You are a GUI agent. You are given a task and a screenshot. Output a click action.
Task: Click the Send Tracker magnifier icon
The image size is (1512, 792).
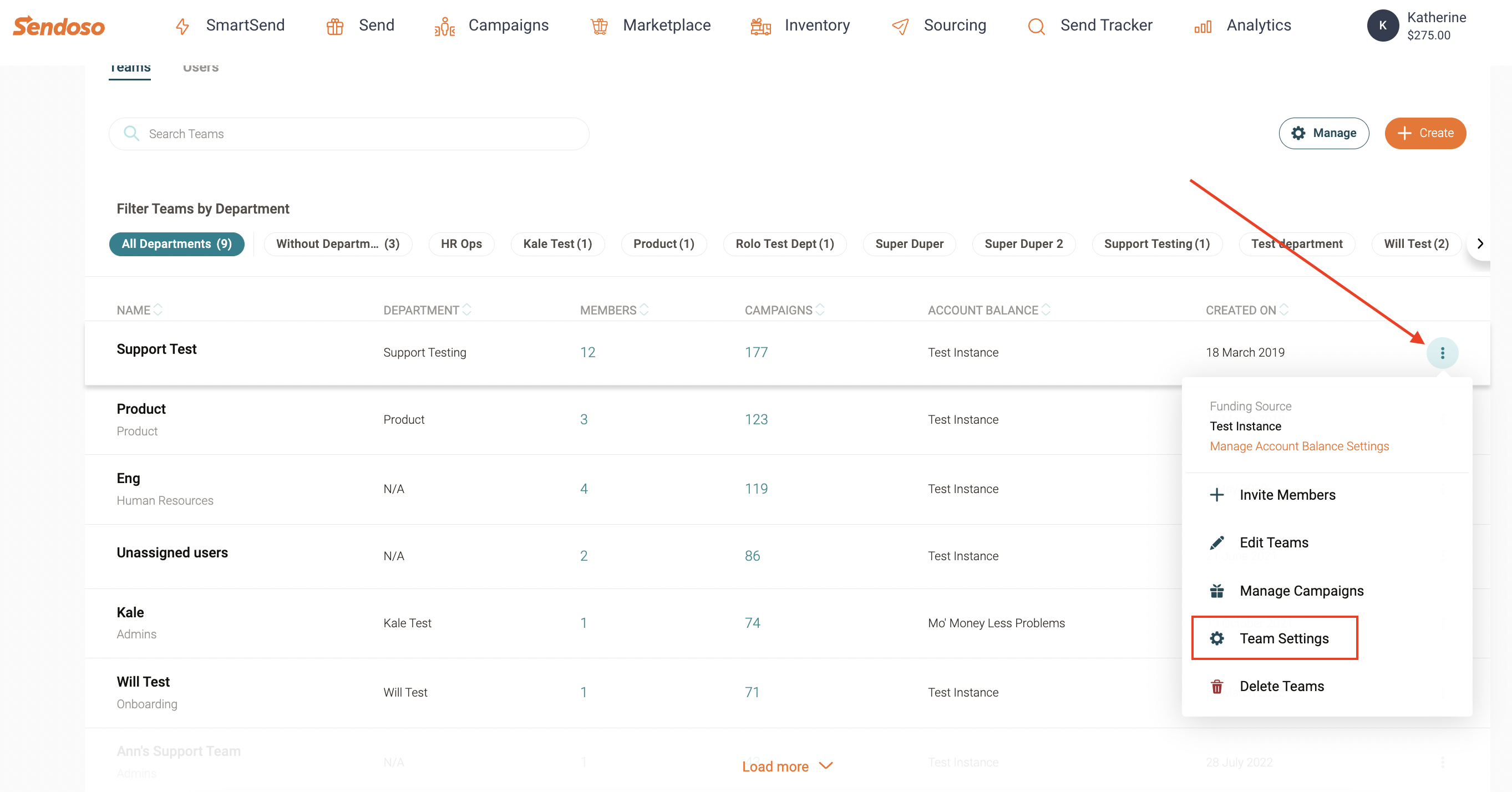(x=1037, y=27)
